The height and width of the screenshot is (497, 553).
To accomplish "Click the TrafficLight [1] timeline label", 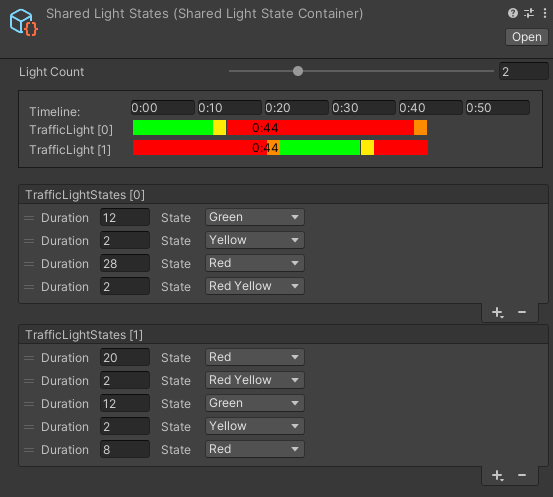I will click(70, 150).
